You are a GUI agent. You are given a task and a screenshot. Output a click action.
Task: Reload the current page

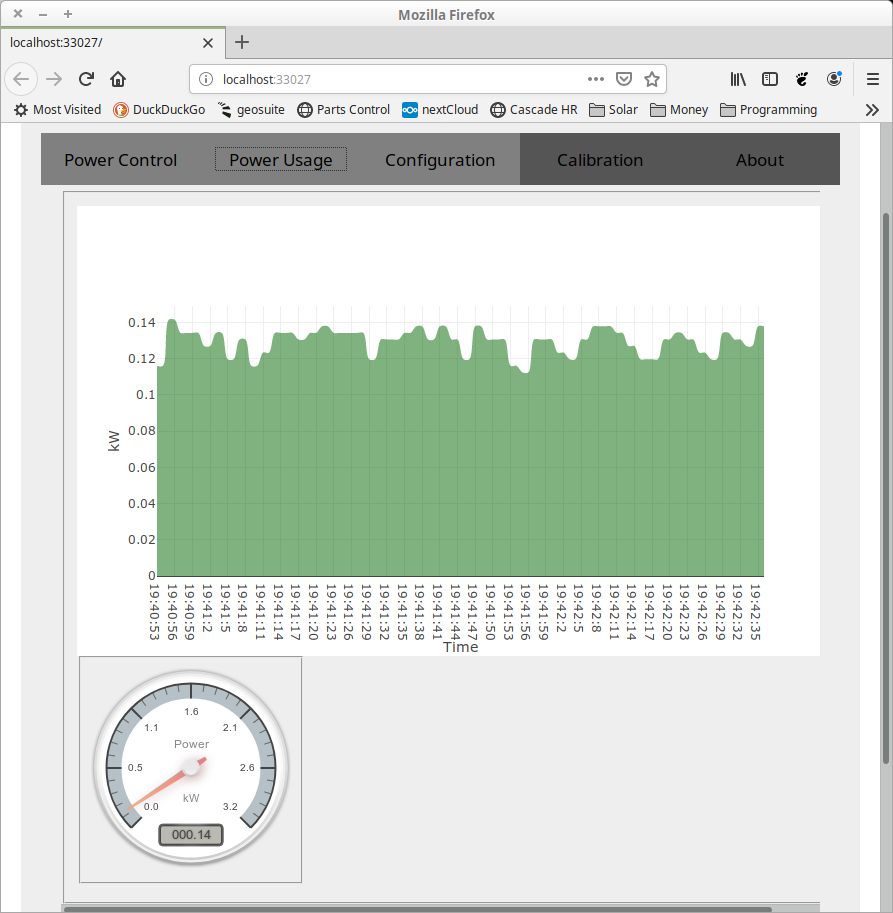click(x=86, y=79)
